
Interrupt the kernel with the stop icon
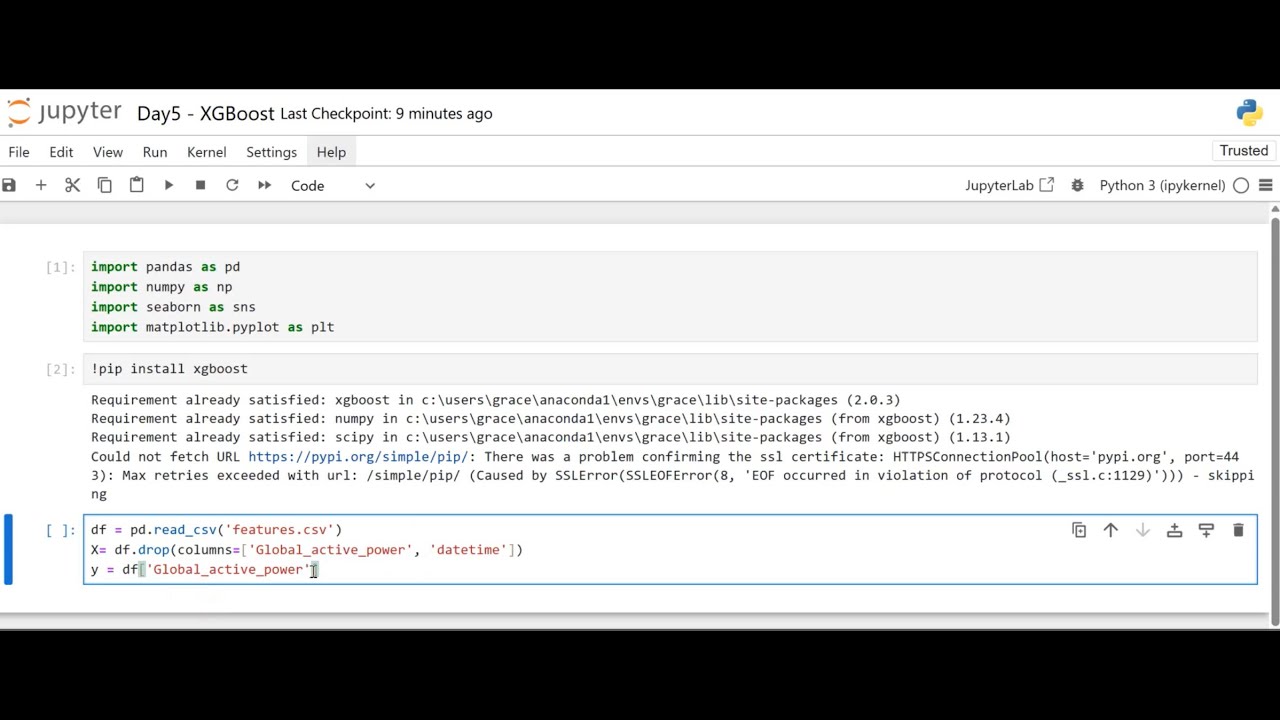click(200, 185)
